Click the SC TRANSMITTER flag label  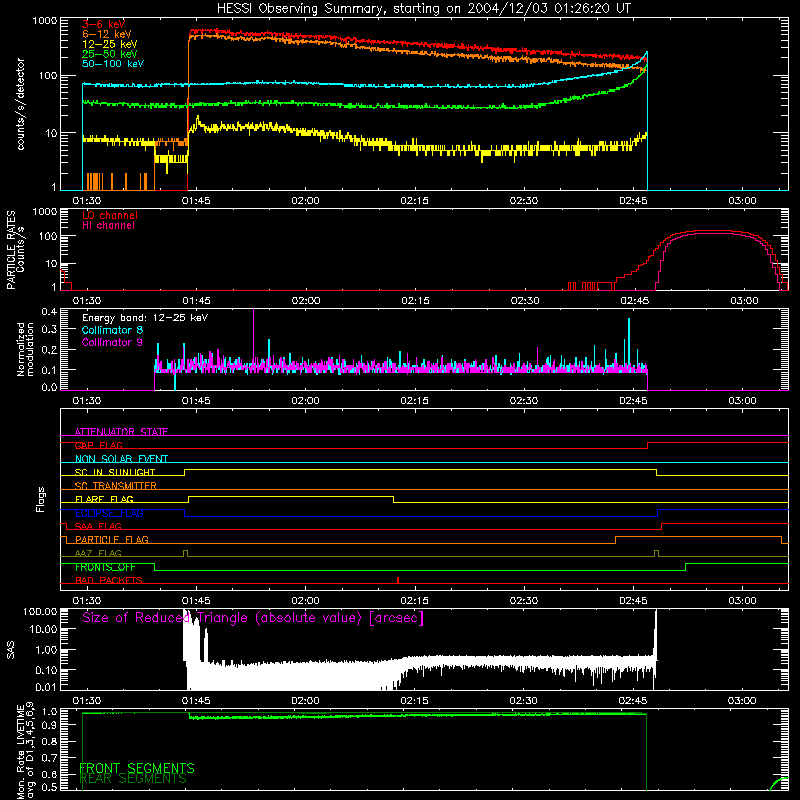[116, 486]
